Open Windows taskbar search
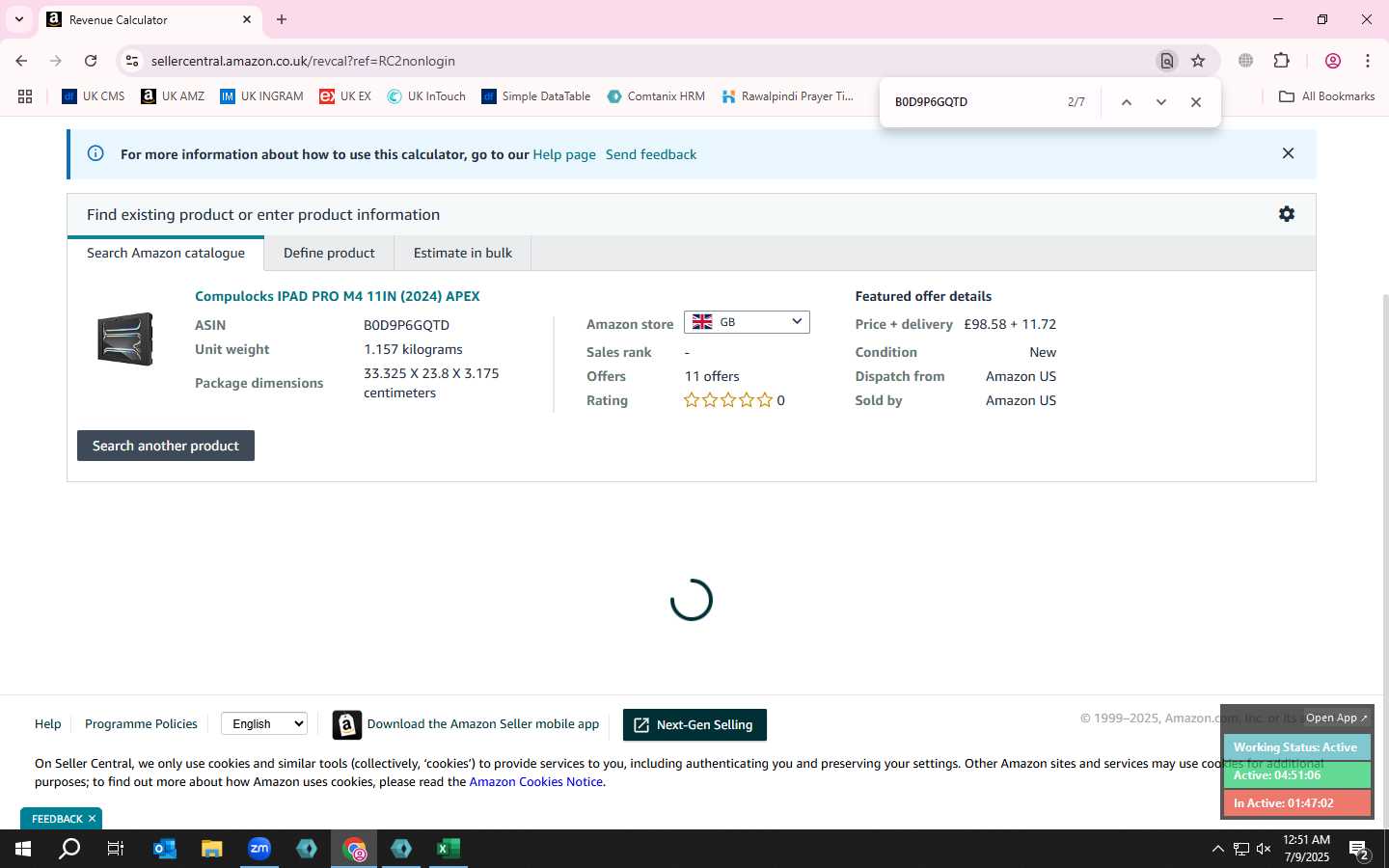 (x=69, y=849)
